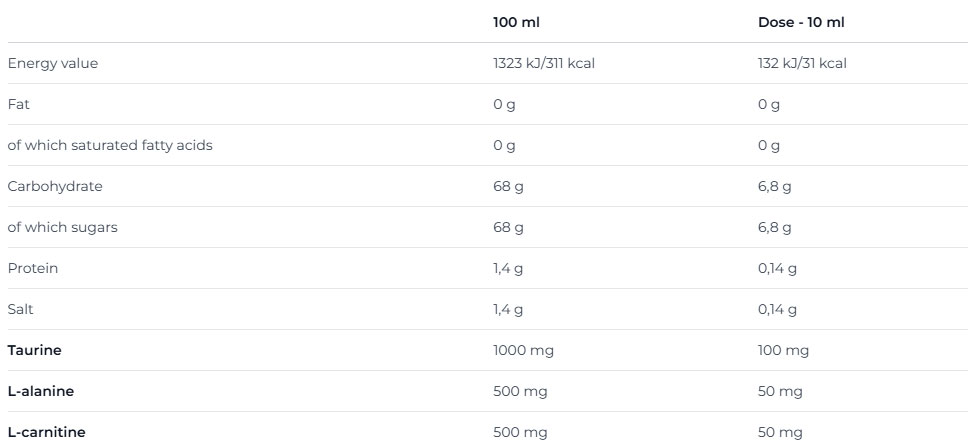The image size is (978, 447).
Task: Click the '100 mg' taurine dose value
Action: tap(783, 350)
